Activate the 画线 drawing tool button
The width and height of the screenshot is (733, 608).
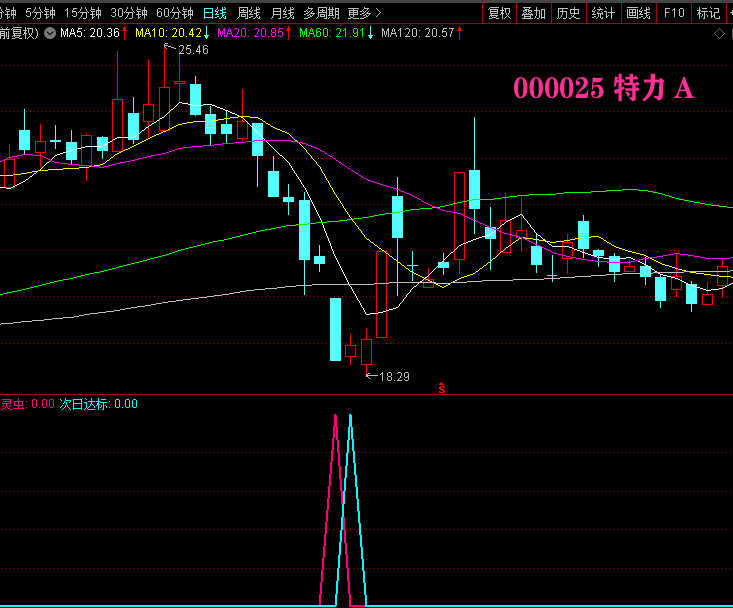click(x=639, y=13)
